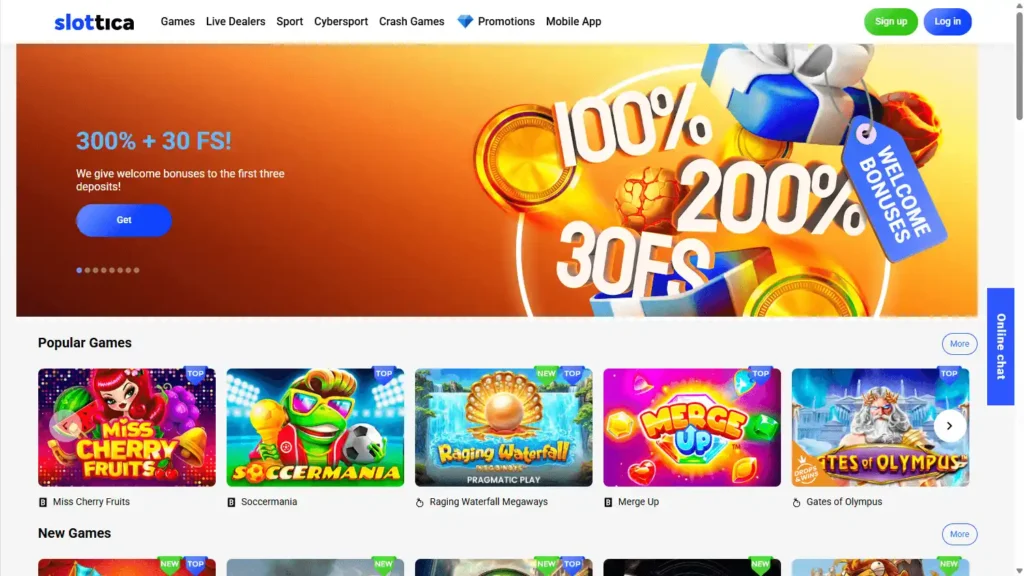
Task: Show next popular games with arrow
Action: click(x=950, y=426)
